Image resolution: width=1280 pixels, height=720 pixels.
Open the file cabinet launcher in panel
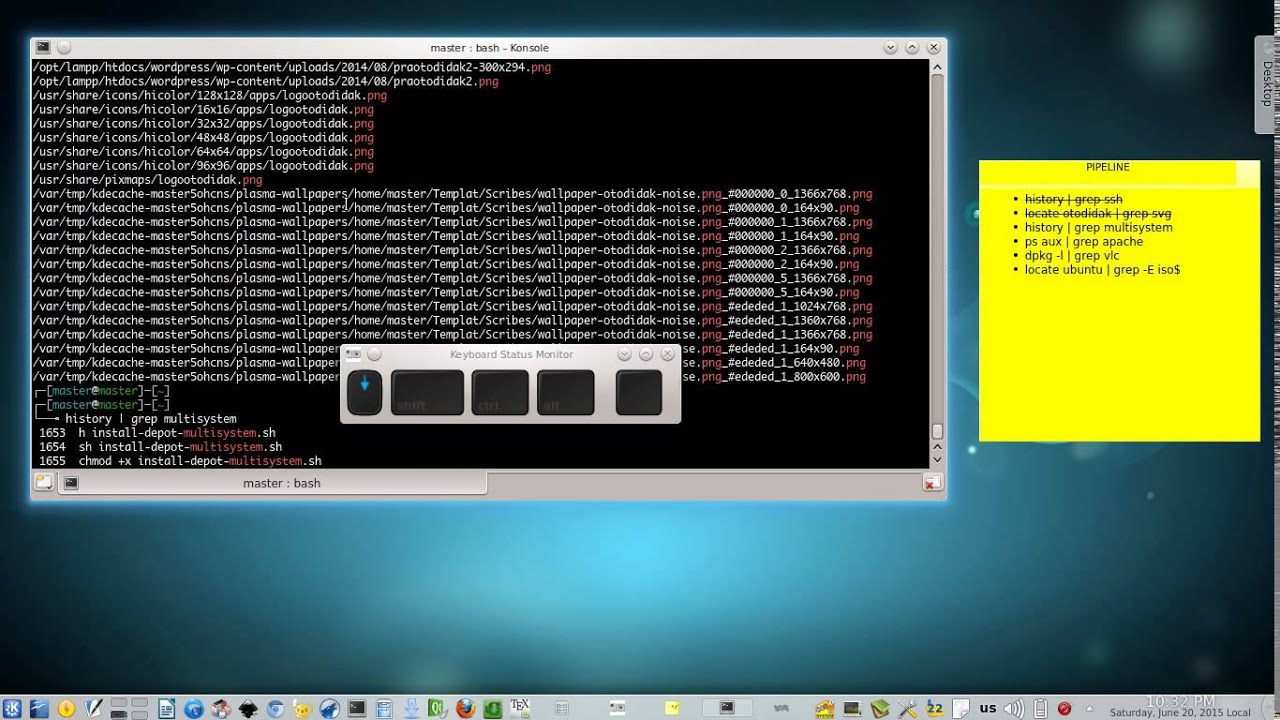coord(384,708)
